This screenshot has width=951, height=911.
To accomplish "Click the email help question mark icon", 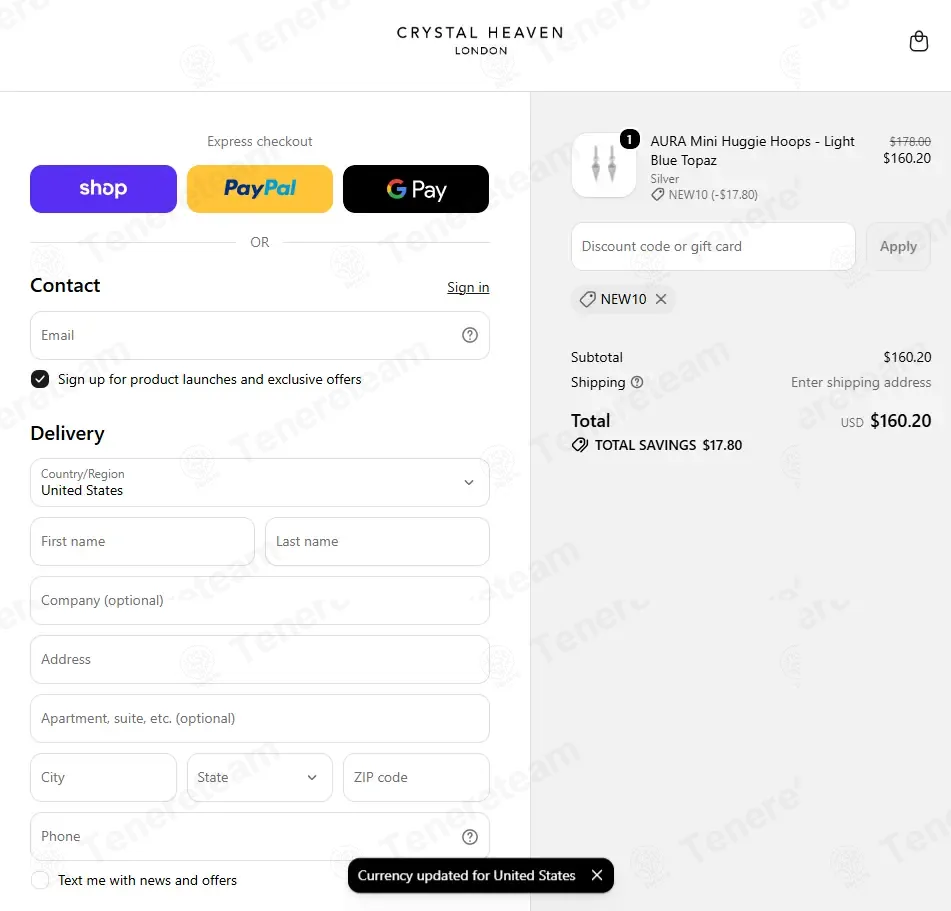I will (469, 335).
